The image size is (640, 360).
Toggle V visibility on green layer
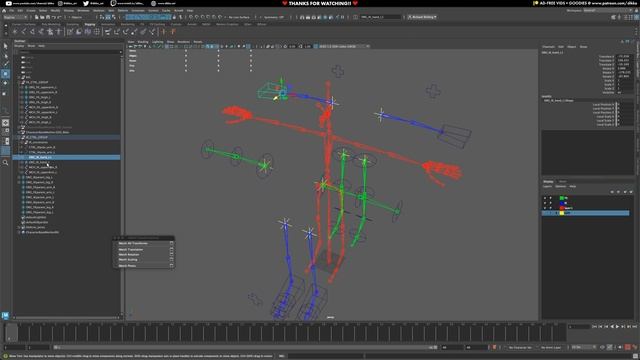coord(545,198)
